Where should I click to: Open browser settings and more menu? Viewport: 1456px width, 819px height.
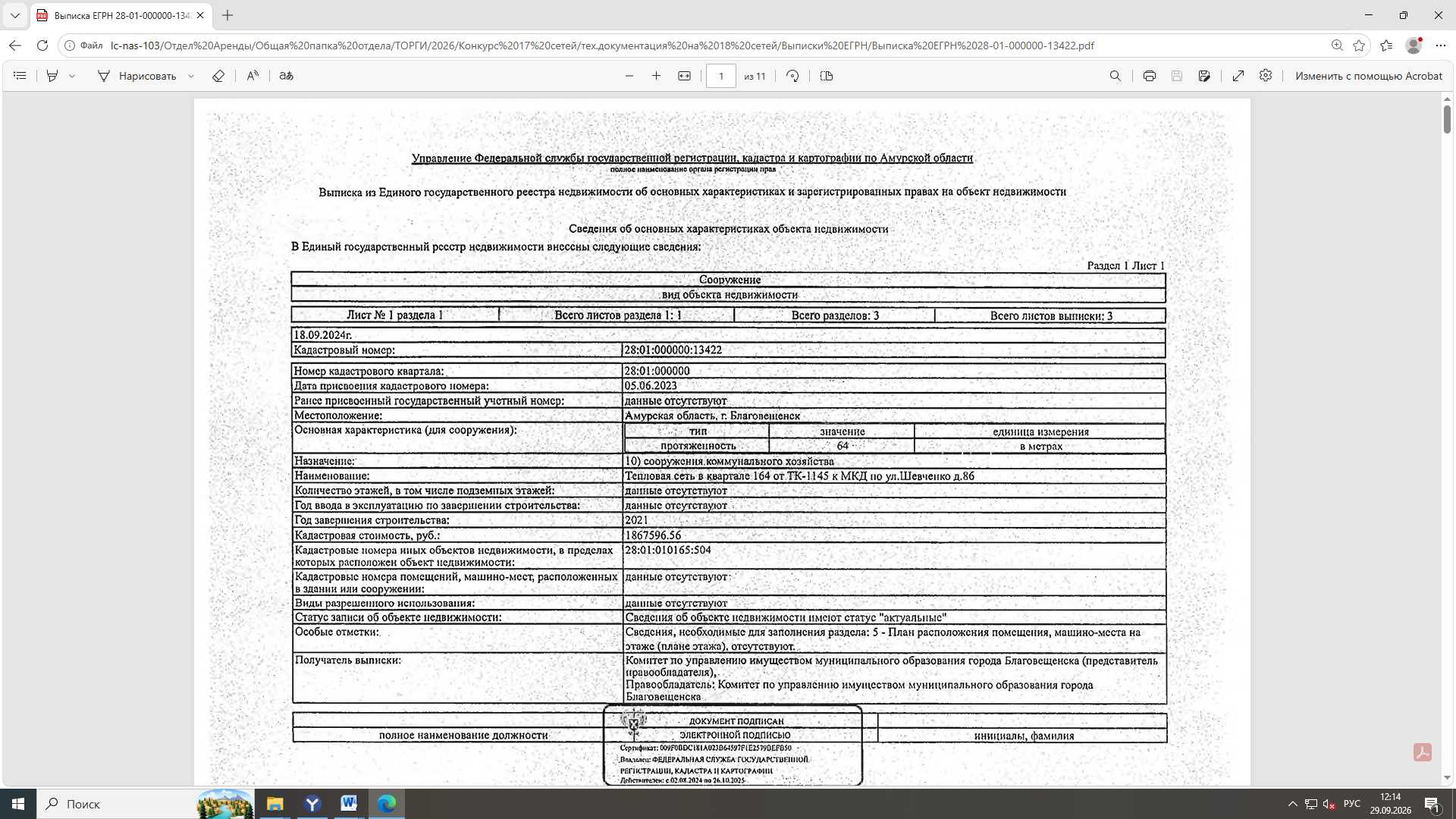(1441, 45)
